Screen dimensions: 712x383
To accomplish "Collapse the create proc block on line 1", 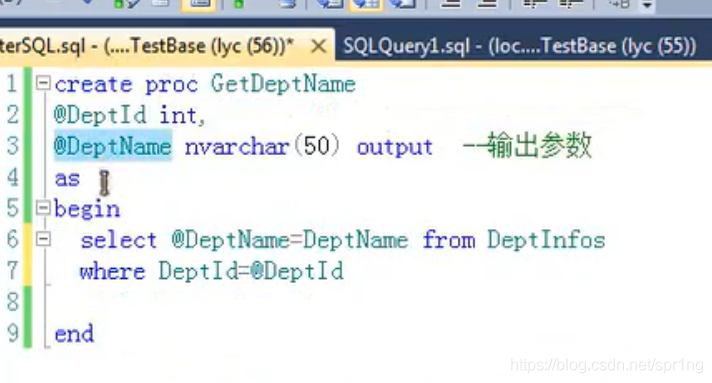I will pos(43,83).
